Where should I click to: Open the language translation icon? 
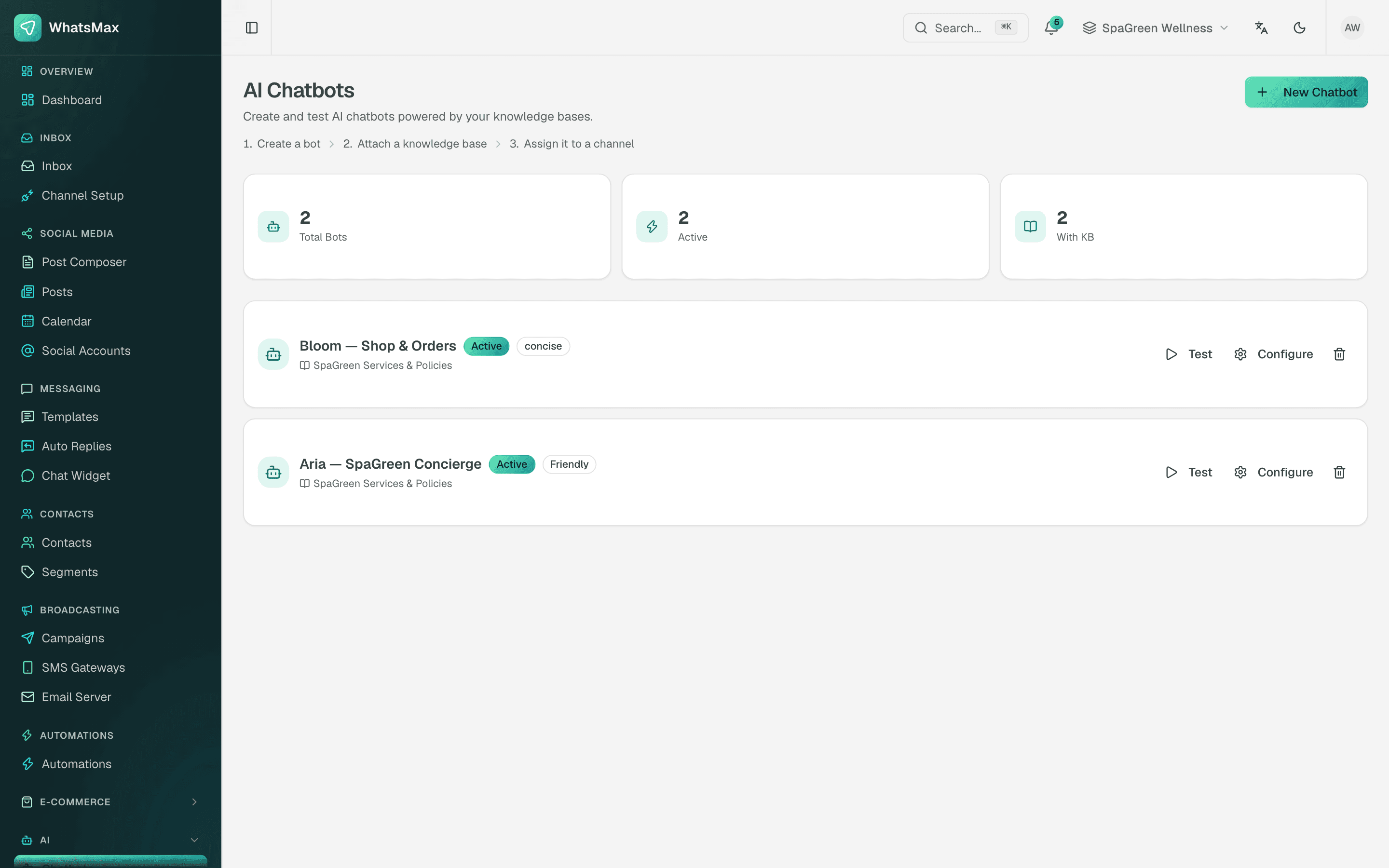tap(1261, 27)
